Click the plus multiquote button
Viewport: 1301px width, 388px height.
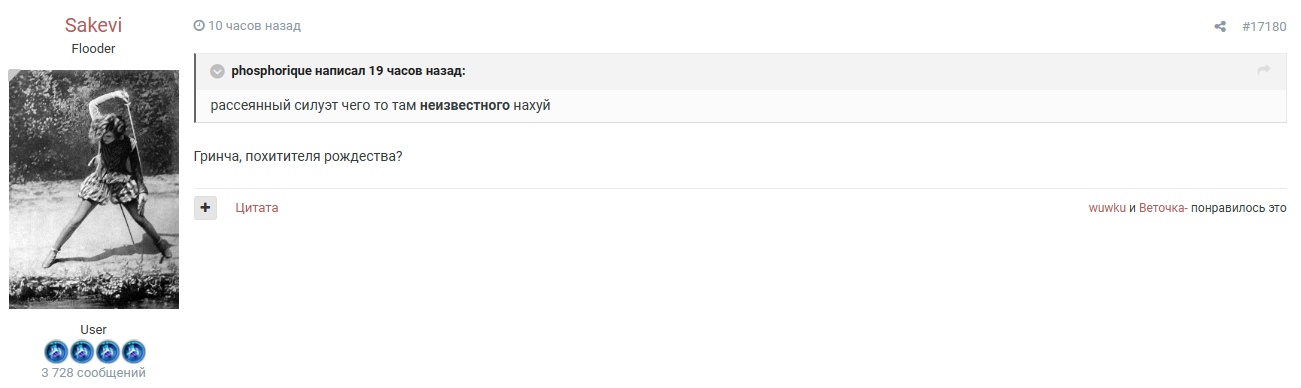point(205,208)
